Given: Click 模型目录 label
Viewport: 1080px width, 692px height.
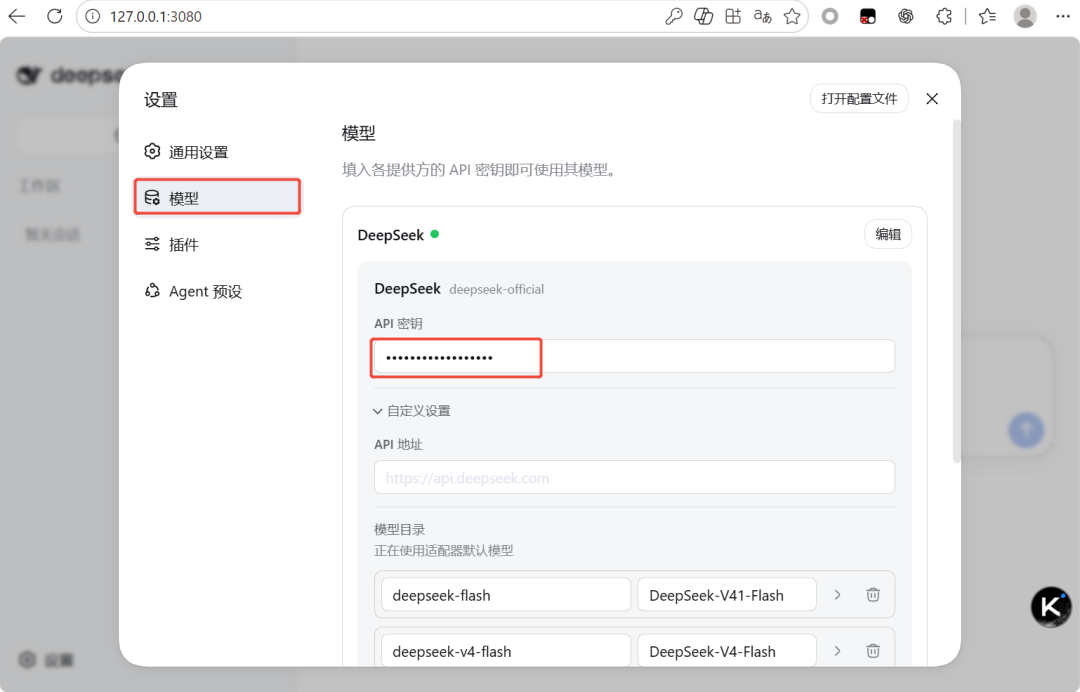Looking at the screenshot, I should tap(399, 530).
